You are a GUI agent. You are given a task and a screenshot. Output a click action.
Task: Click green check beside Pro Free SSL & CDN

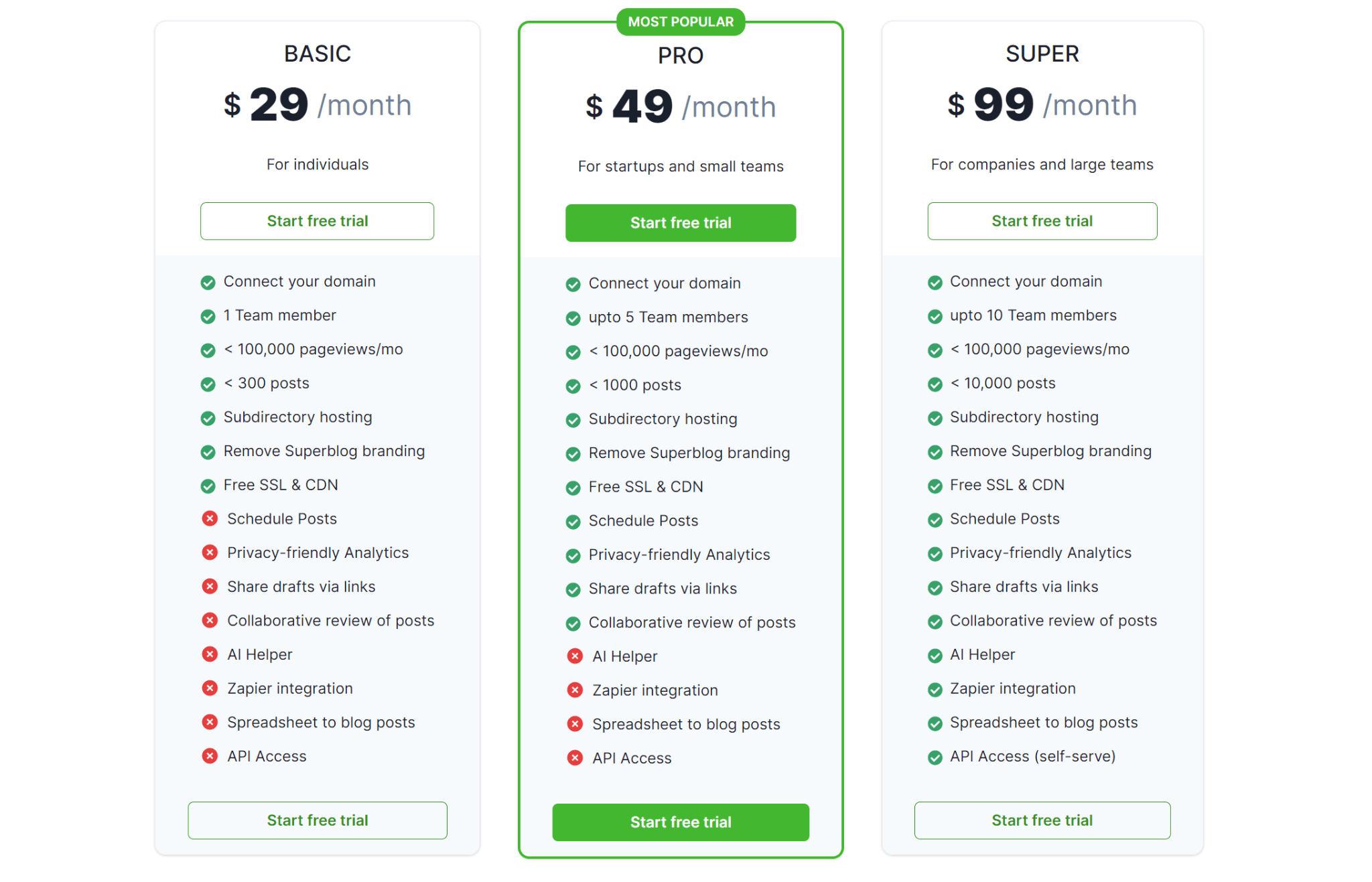(x=573, y=488)
